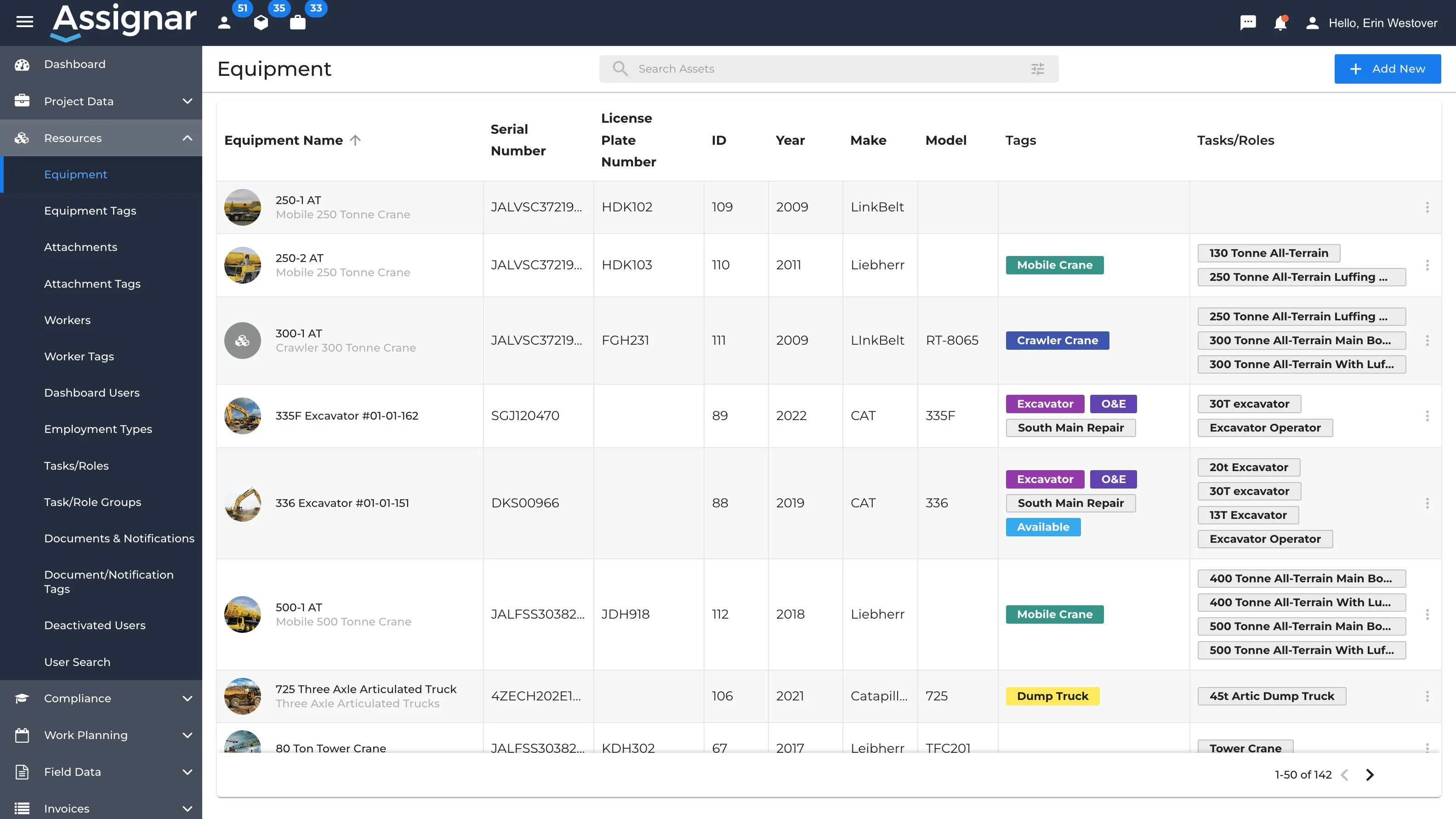Expand the Work Planning chevron

click(x=187, y=735)
